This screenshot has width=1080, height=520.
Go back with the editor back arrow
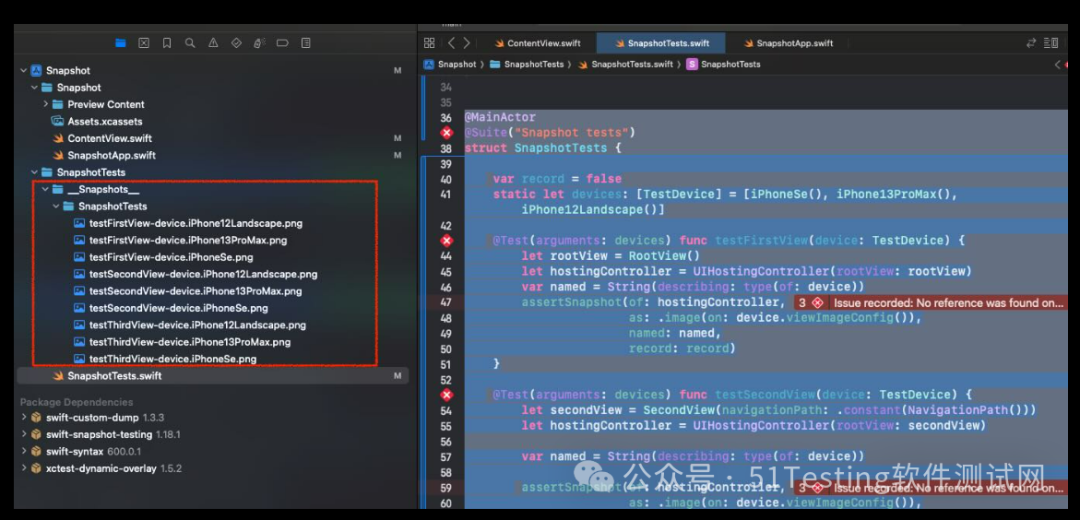tap(451, 43)
